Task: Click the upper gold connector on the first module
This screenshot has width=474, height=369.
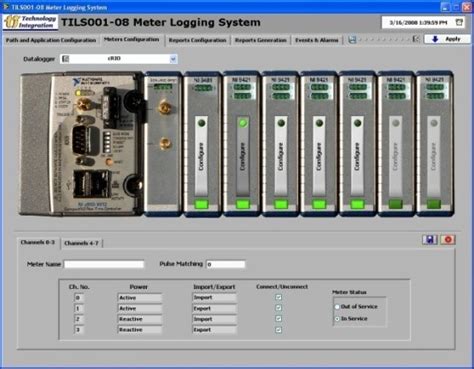Action: [x=164, y=107]
